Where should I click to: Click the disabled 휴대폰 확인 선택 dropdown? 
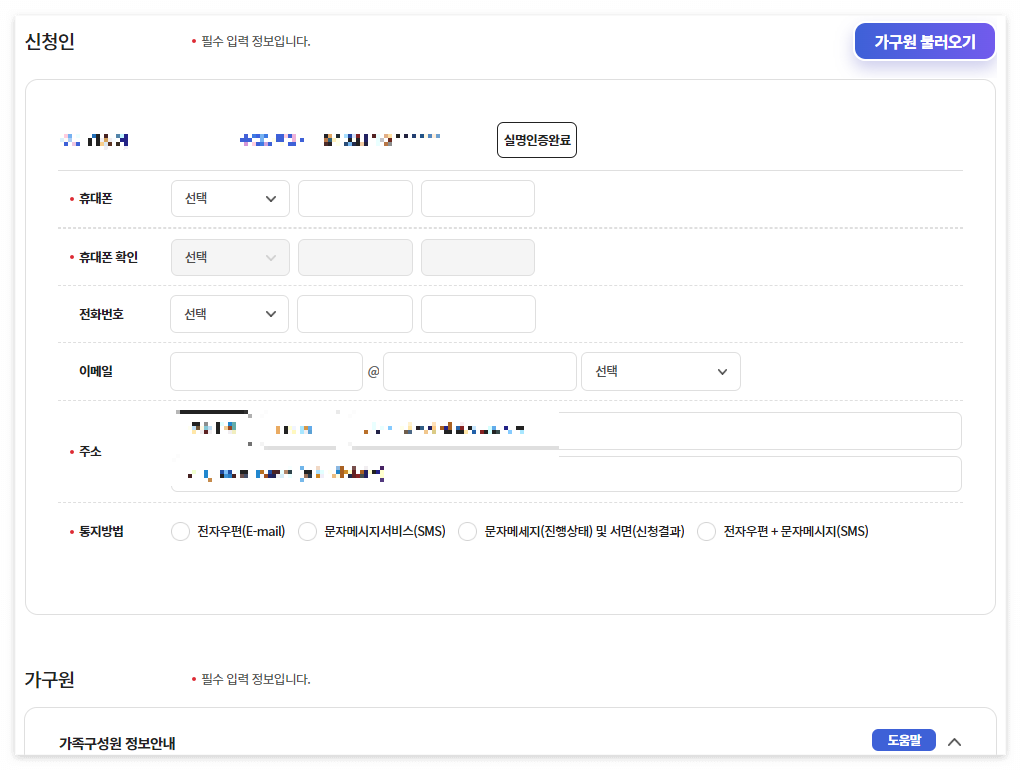230,257
